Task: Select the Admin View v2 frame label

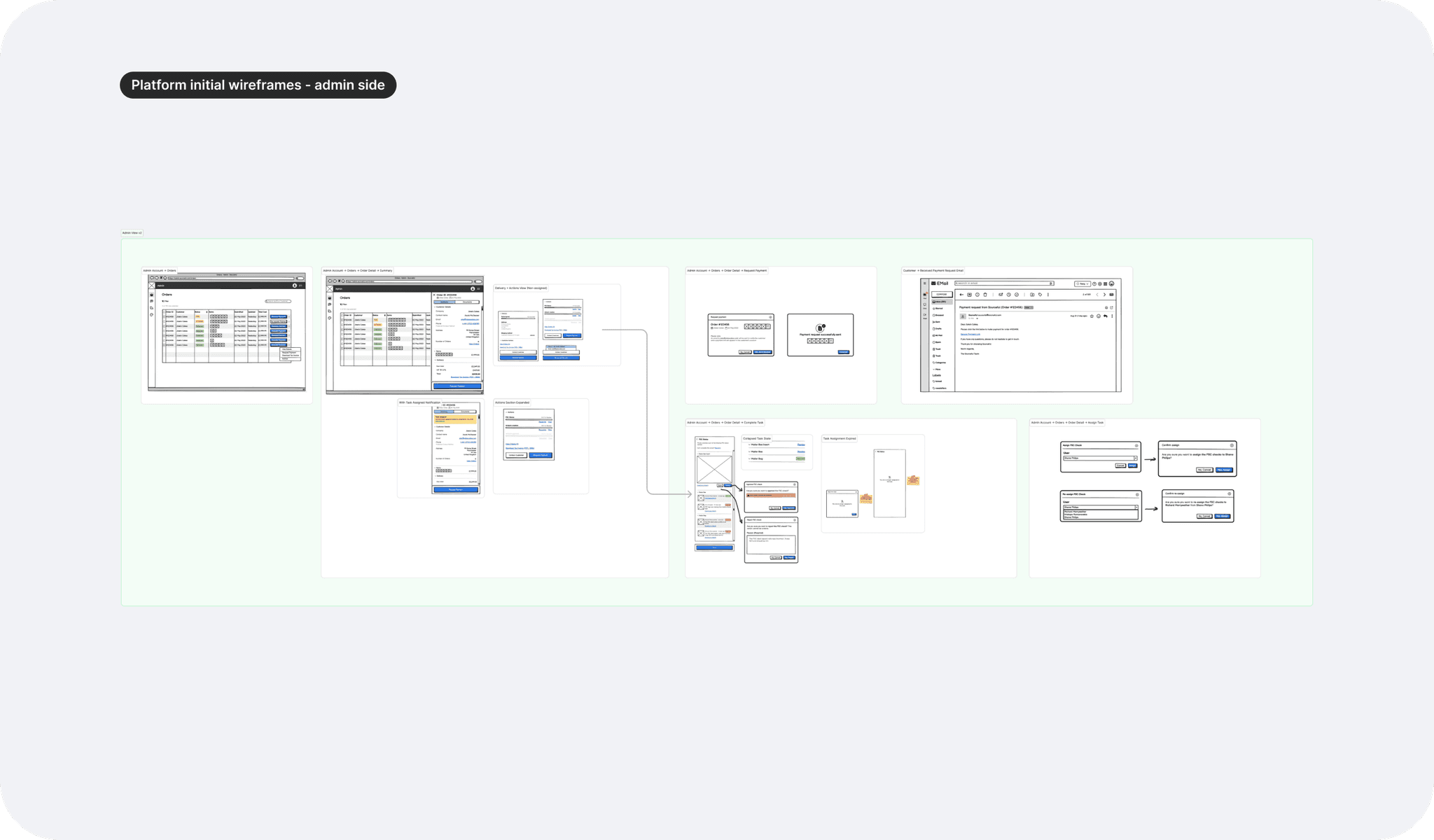Action: (x=132, y=233)
